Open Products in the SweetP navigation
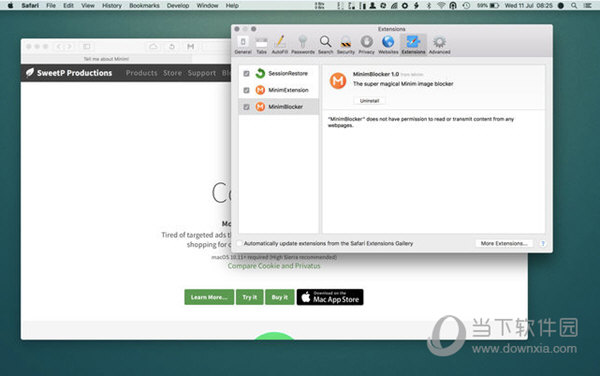The width and height of the screenshot is (600, 376). pos(141,73)
